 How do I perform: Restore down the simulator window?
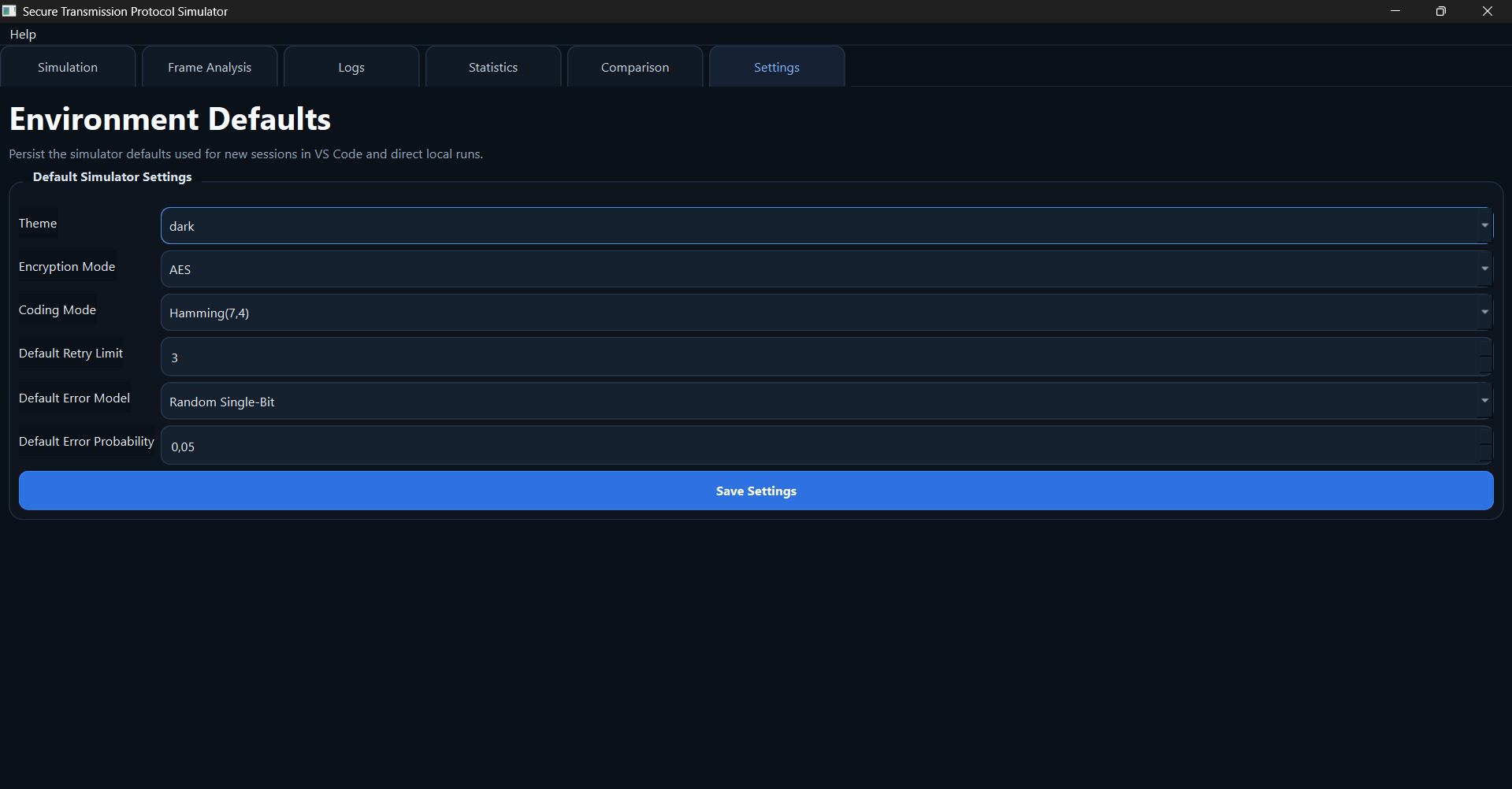click(1441, 11)
